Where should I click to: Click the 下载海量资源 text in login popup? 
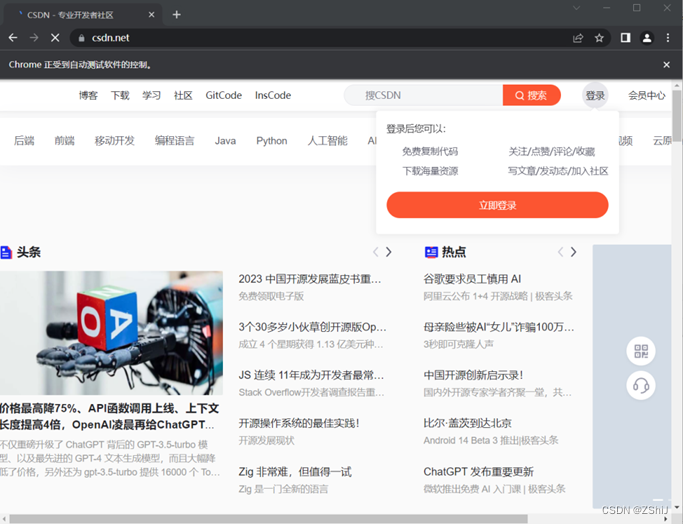tap(430, 171)
